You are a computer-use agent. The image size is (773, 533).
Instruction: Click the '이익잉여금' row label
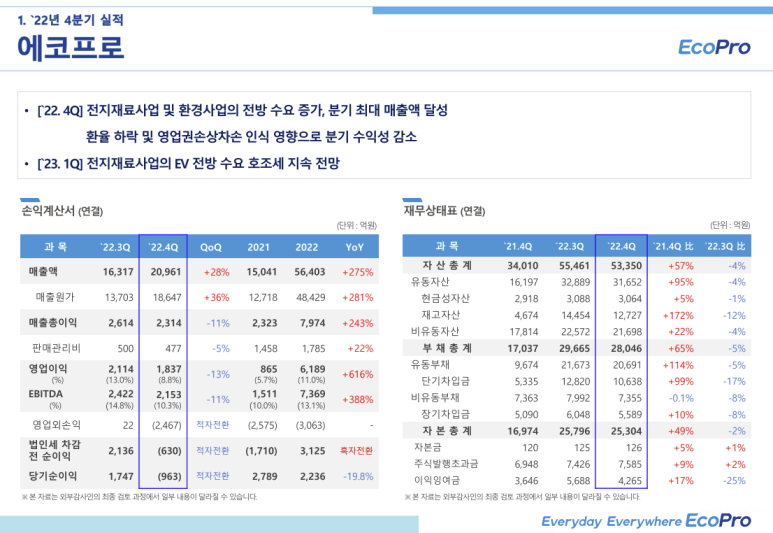tap(437, 480)
